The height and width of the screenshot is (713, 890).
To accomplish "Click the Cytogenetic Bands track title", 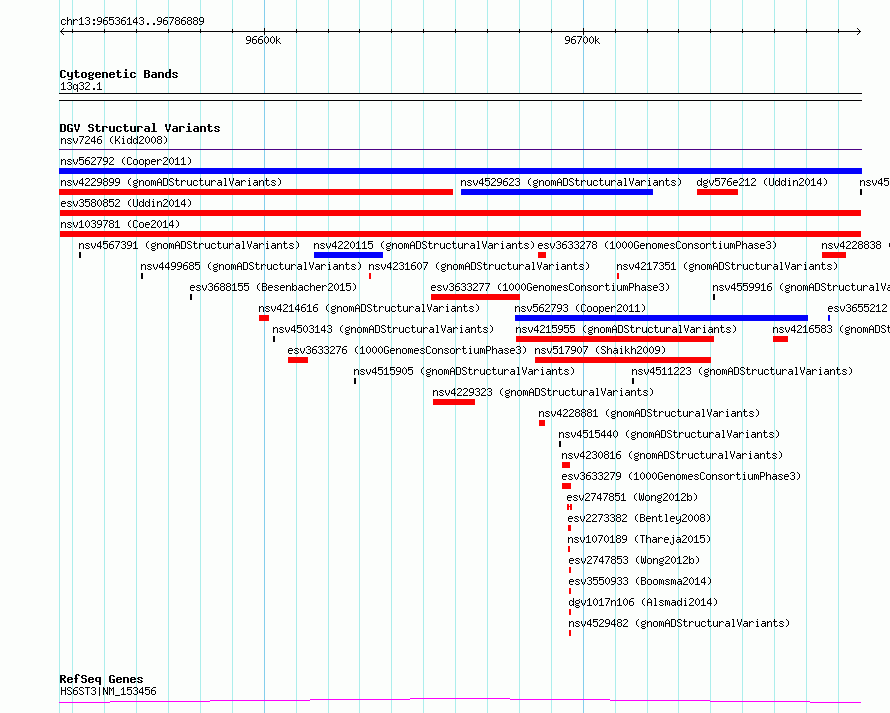I will pyautogui.click(x=119, y=74).
